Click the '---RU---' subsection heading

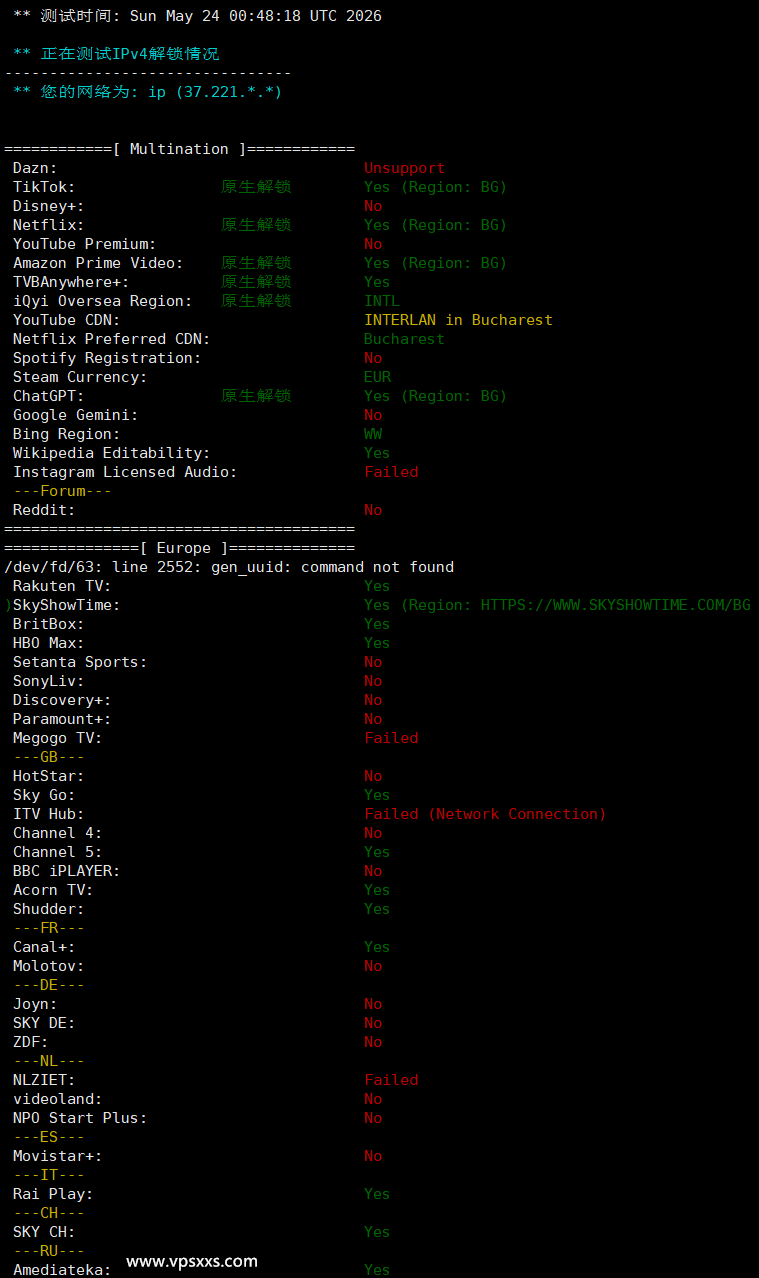click(49, 1251)
